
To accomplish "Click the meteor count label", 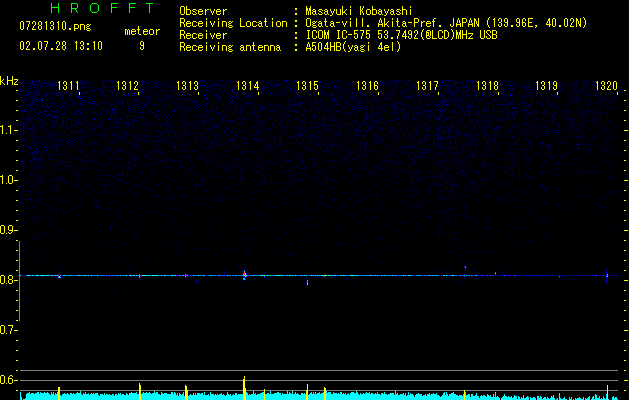I will point(142,31).
